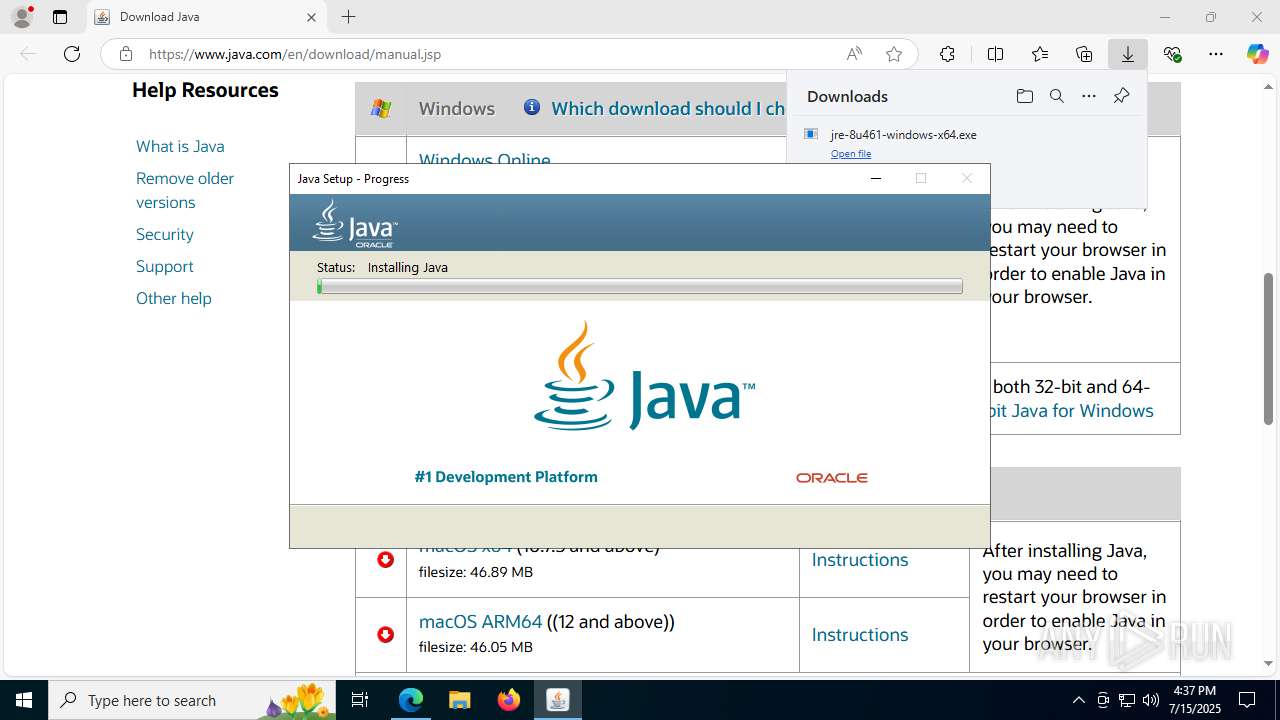Click the Java installer progress bar
Screen dimensions: 1280x720
click(640, 287)
